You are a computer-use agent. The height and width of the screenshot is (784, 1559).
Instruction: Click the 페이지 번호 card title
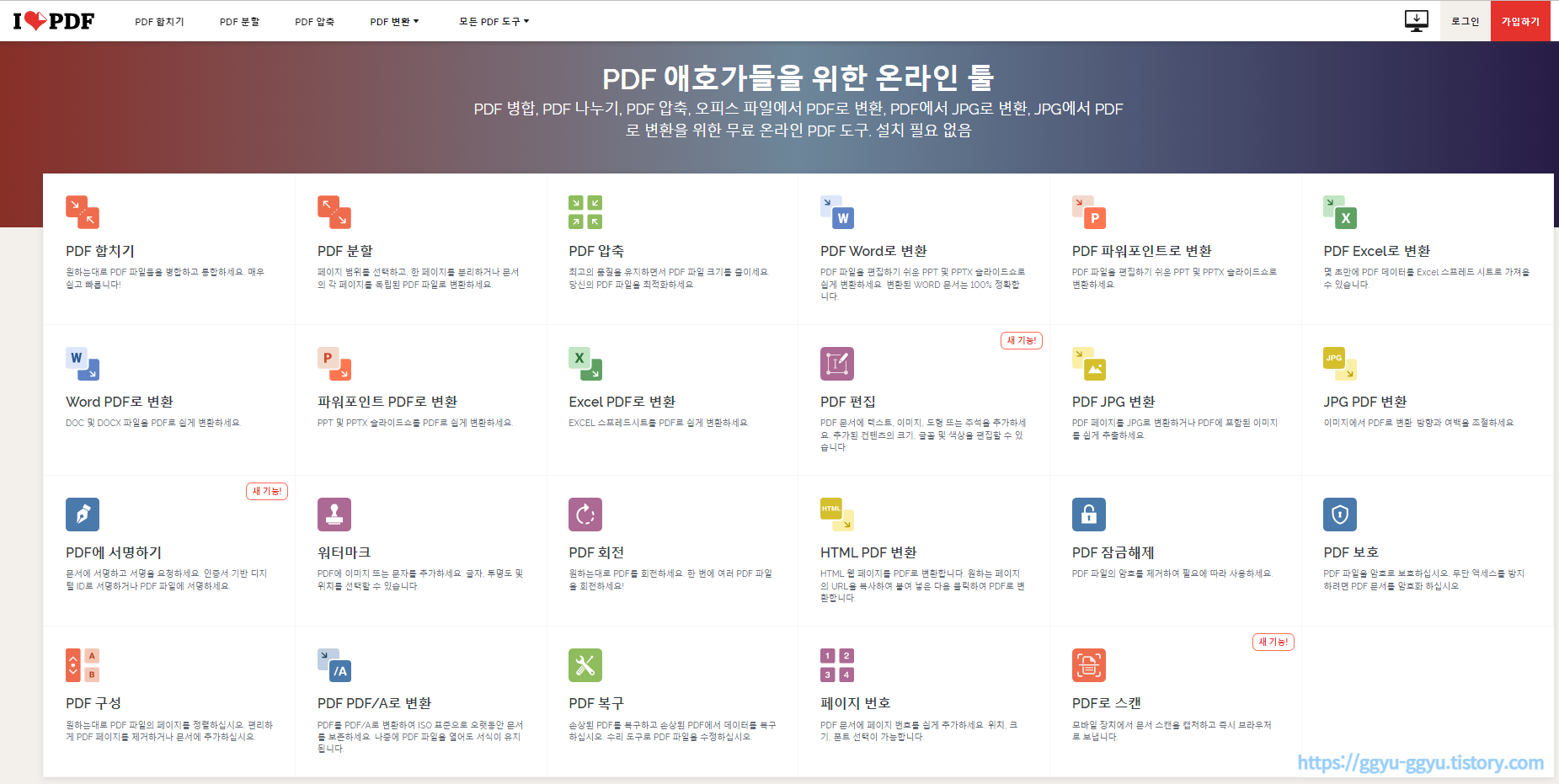(856, 703)
